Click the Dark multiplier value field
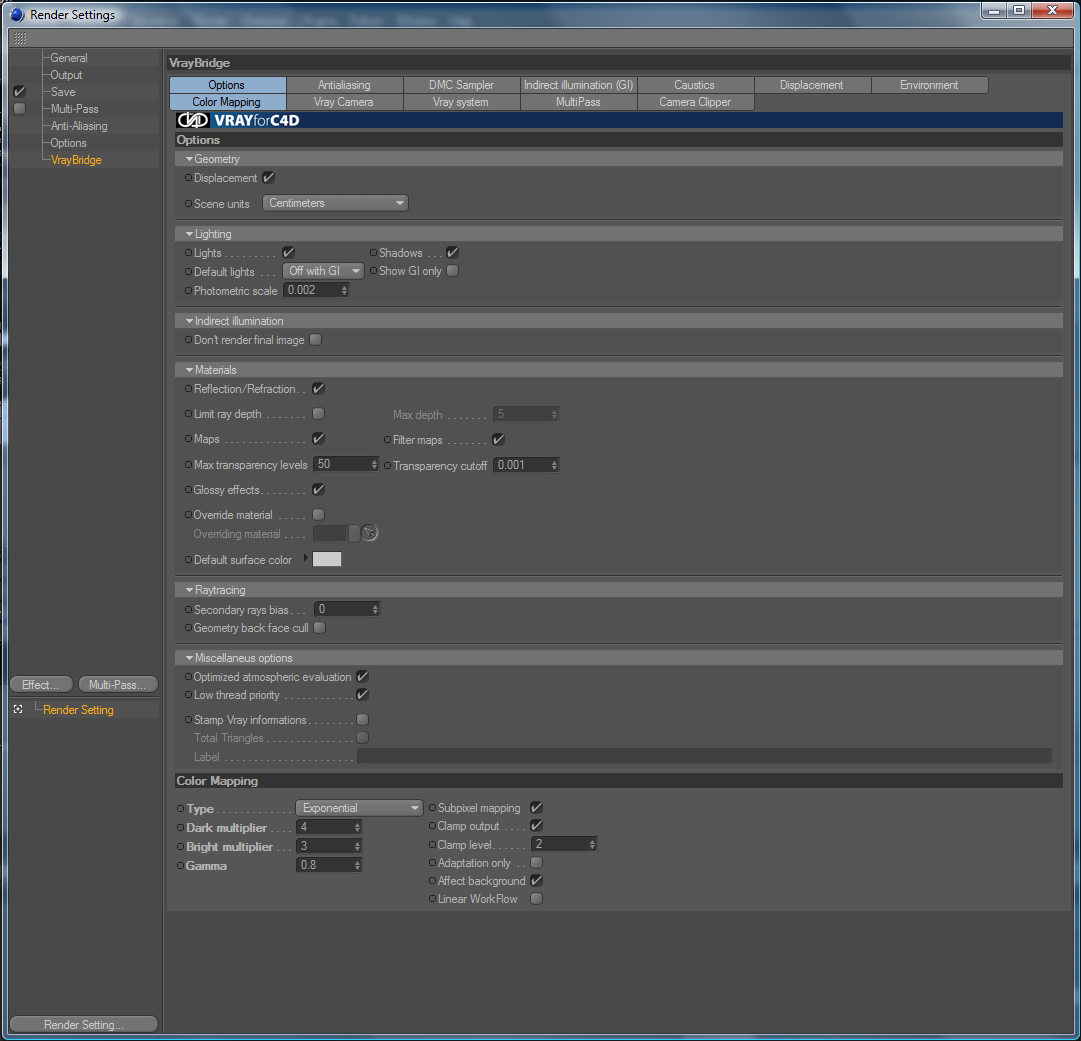Image resolution: width=1081 pixels, height=1041 pixels. (x=329, y=827)
